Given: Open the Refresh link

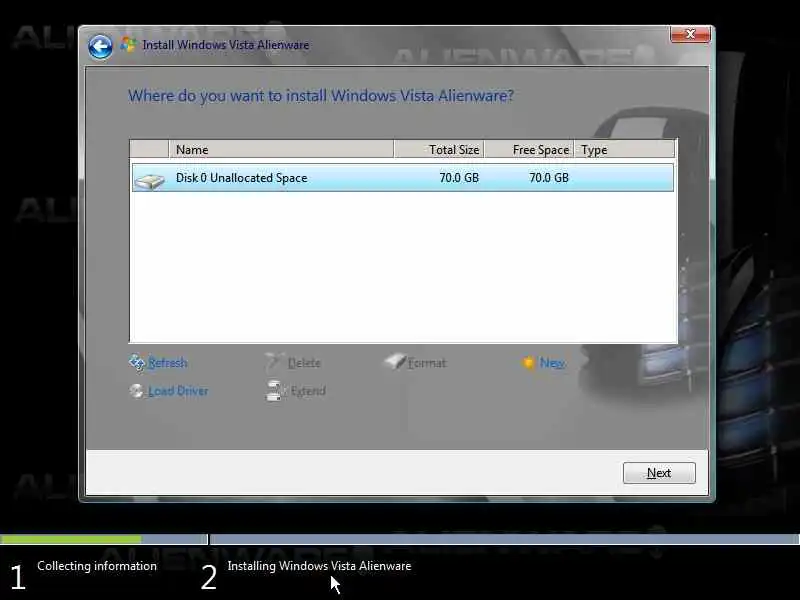Looking at the screenshot, I should (x=167, y=363).
